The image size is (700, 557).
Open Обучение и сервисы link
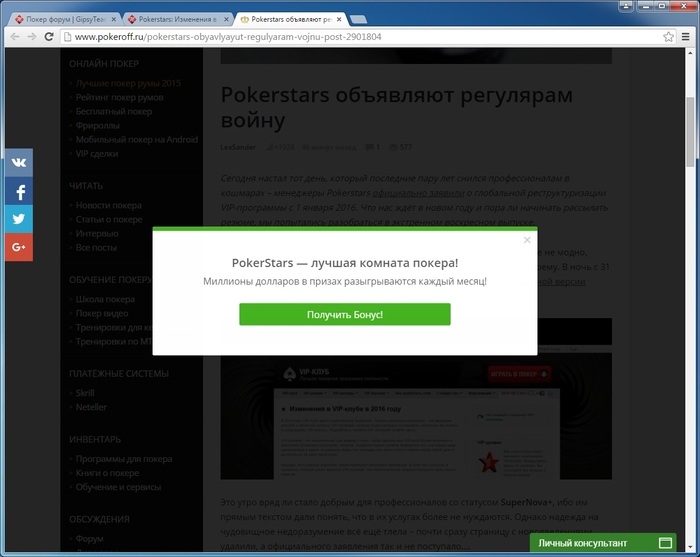[x=118, y=487]
